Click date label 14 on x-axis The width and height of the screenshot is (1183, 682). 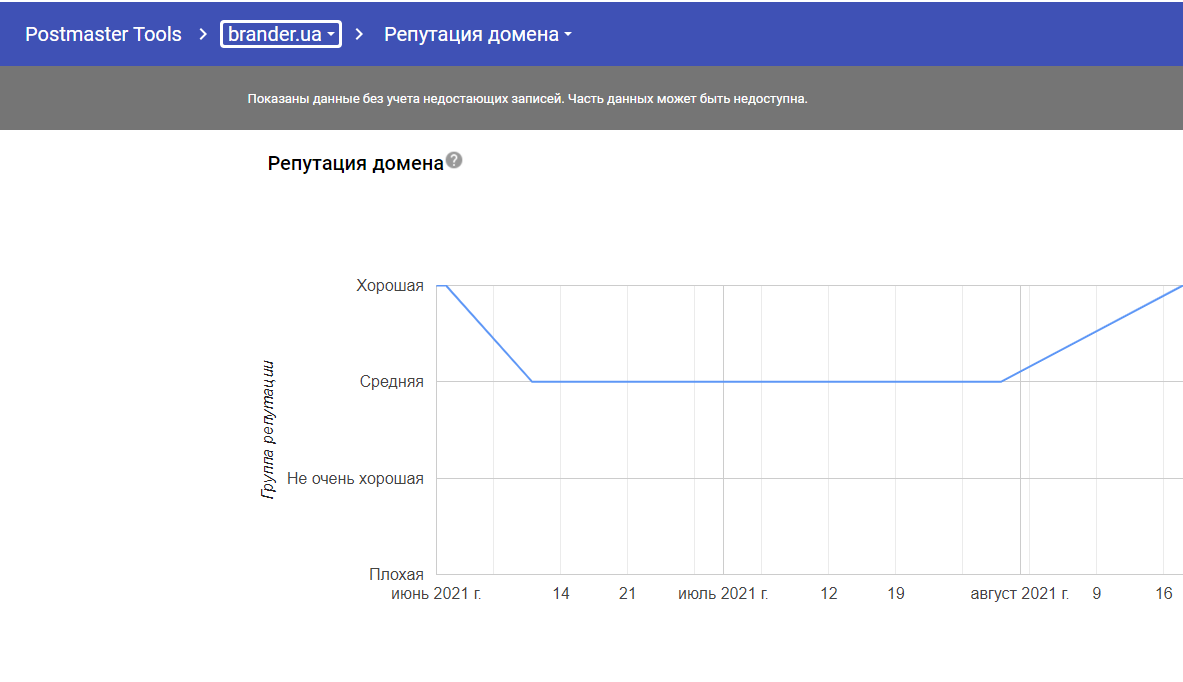(x=561, y=594)
